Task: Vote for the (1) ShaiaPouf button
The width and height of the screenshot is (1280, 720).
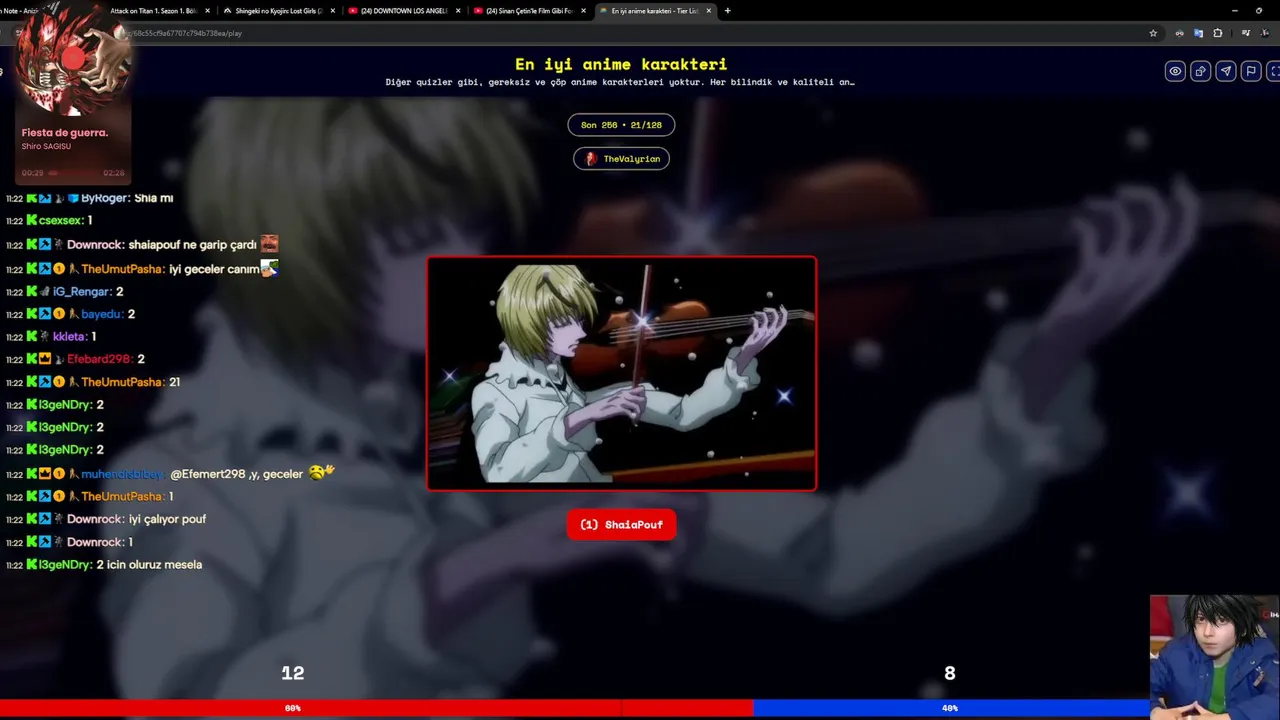Action: 621,525
